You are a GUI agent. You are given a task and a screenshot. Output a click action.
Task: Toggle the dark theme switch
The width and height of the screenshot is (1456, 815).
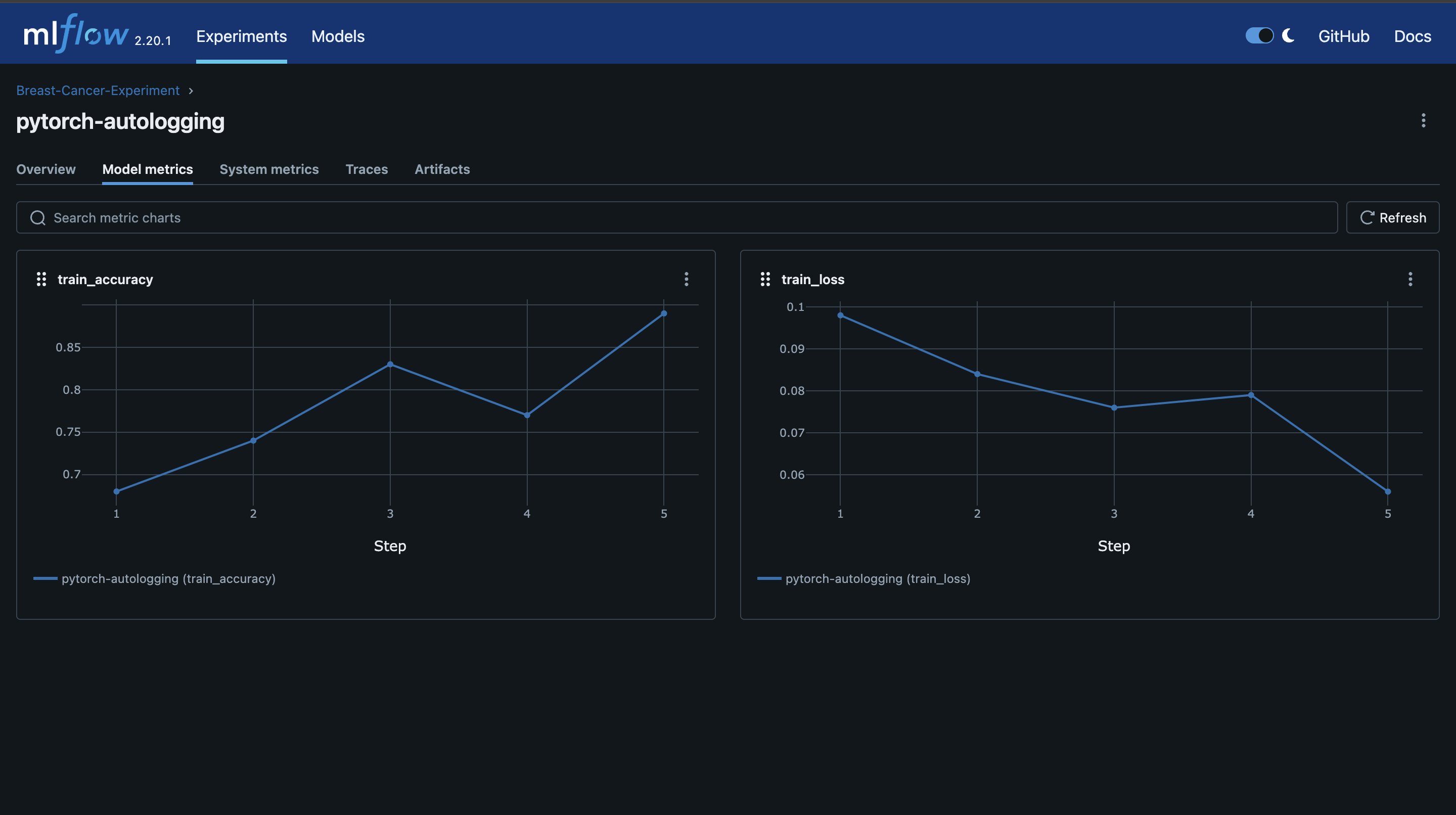click(1259, 35)
